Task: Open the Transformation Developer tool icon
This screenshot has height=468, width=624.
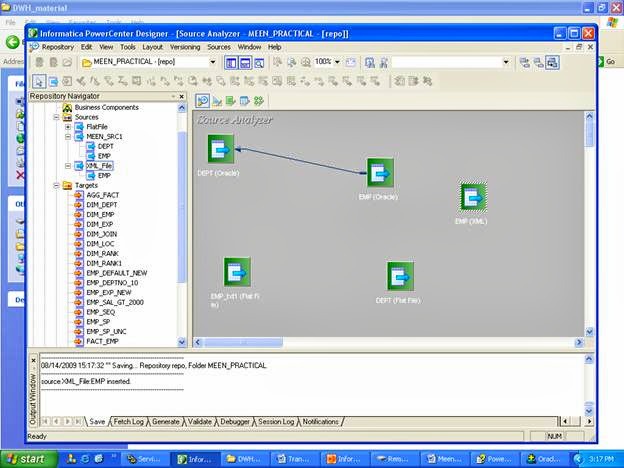Action: [x=231, y=101]
